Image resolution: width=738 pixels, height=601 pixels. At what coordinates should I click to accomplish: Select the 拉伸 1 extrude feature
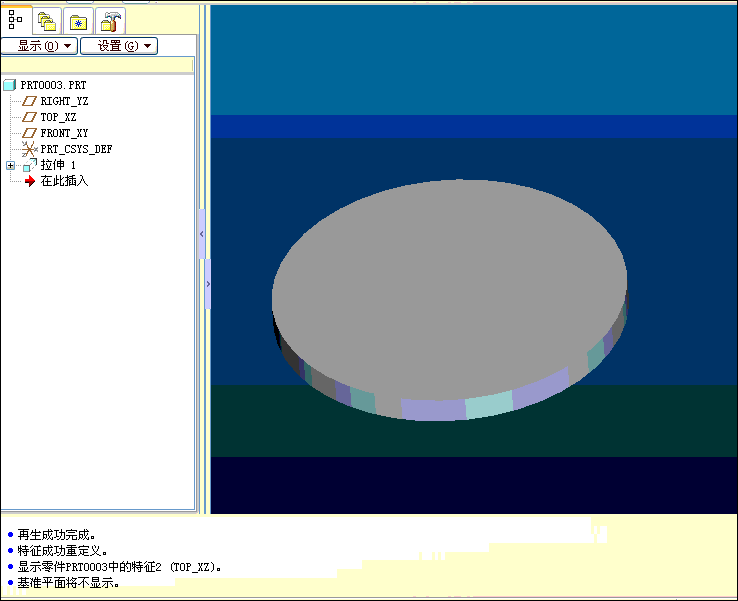point(58,165)
